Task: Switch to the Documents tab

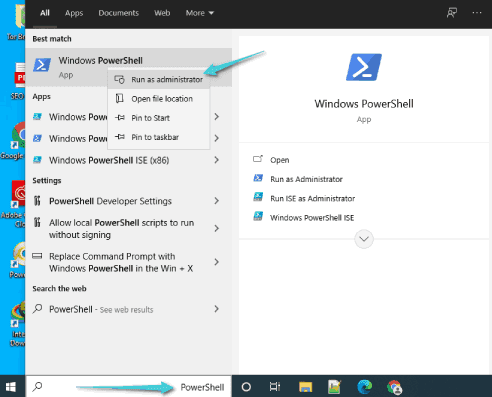Action: coord(118,13)
